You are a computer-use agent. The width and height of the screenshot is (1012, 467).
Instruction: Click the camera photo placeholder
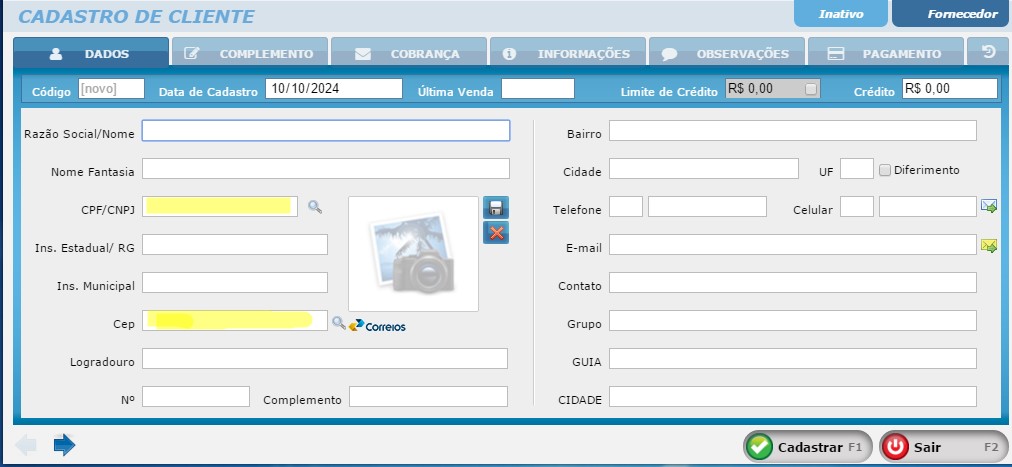413,254
